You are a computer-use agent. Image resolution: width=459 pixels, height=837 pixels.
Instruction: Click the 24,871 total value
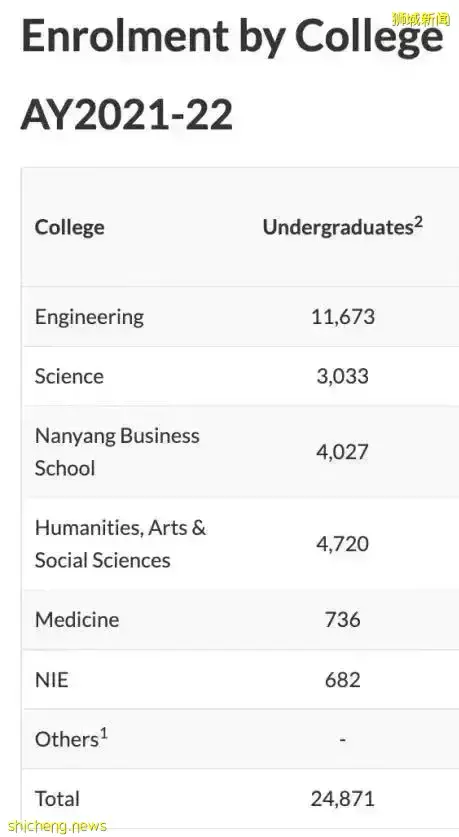tap(343, 799)
